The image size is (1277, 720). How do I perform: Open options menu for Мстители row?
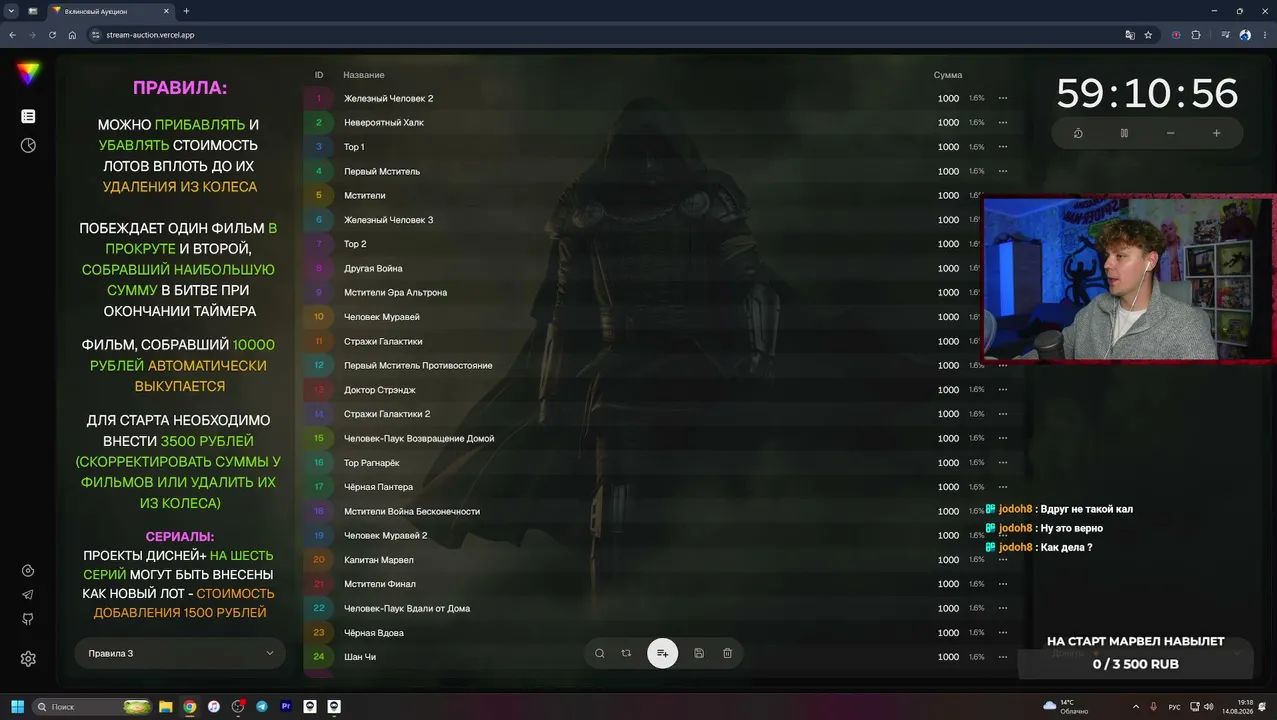tap(1003, 196)
